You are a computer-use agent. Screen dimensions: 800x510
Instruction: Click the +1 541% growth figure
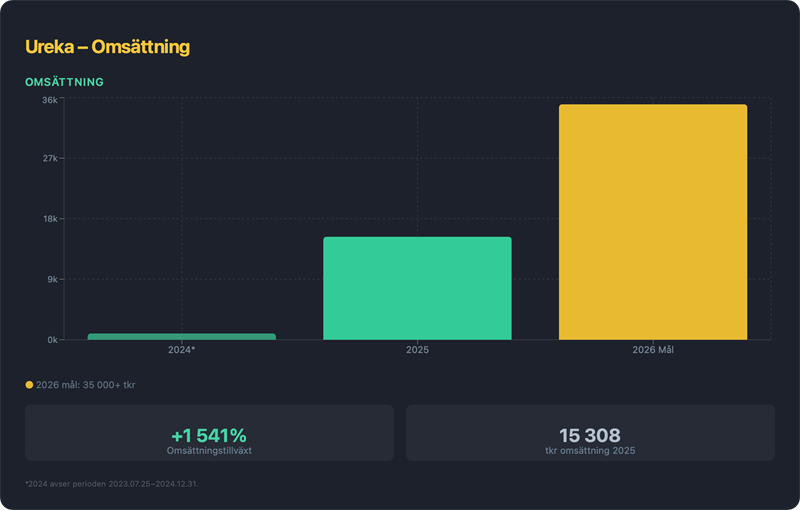coord(208,435)
